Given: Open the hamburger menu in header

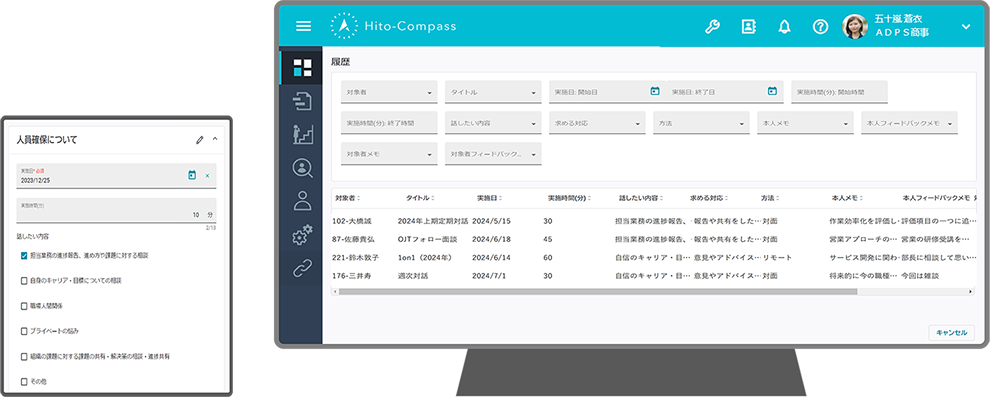Looking at the screenshot, I should [x=304, y=27].
